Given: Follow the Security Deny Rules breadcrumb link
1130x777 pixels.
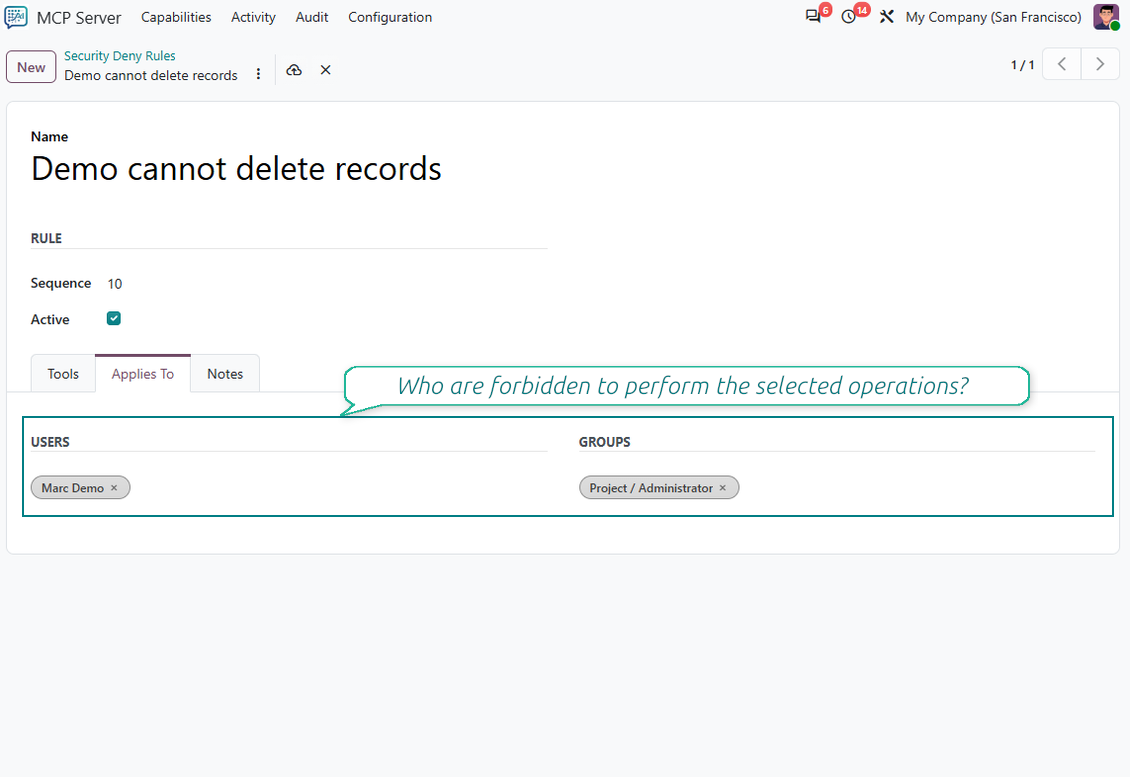Looking at the screenshot, I should click(x=120, y=56).
